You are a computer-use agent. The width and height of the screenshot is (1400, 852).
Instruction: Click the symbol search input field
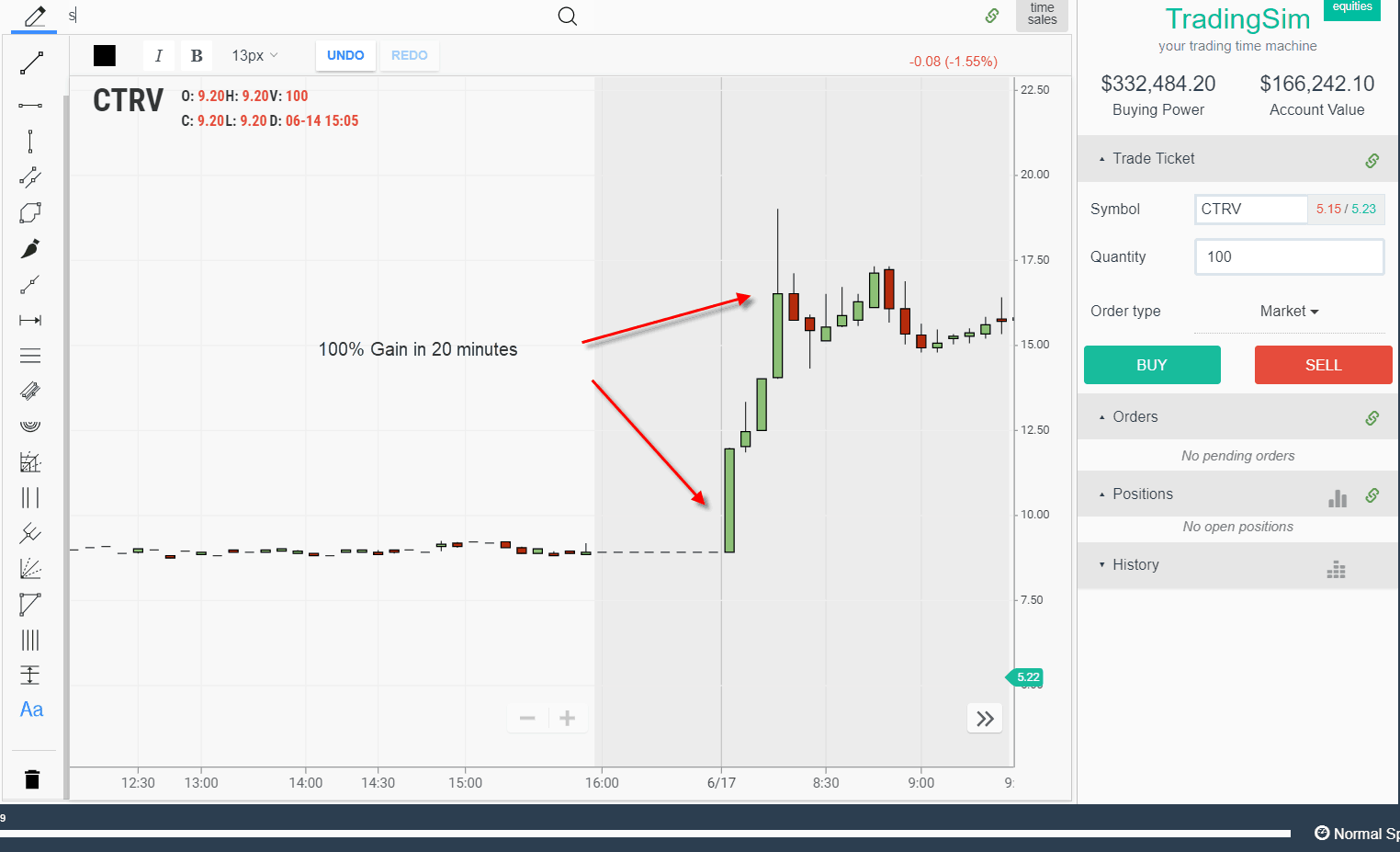(x=308, y=16)
